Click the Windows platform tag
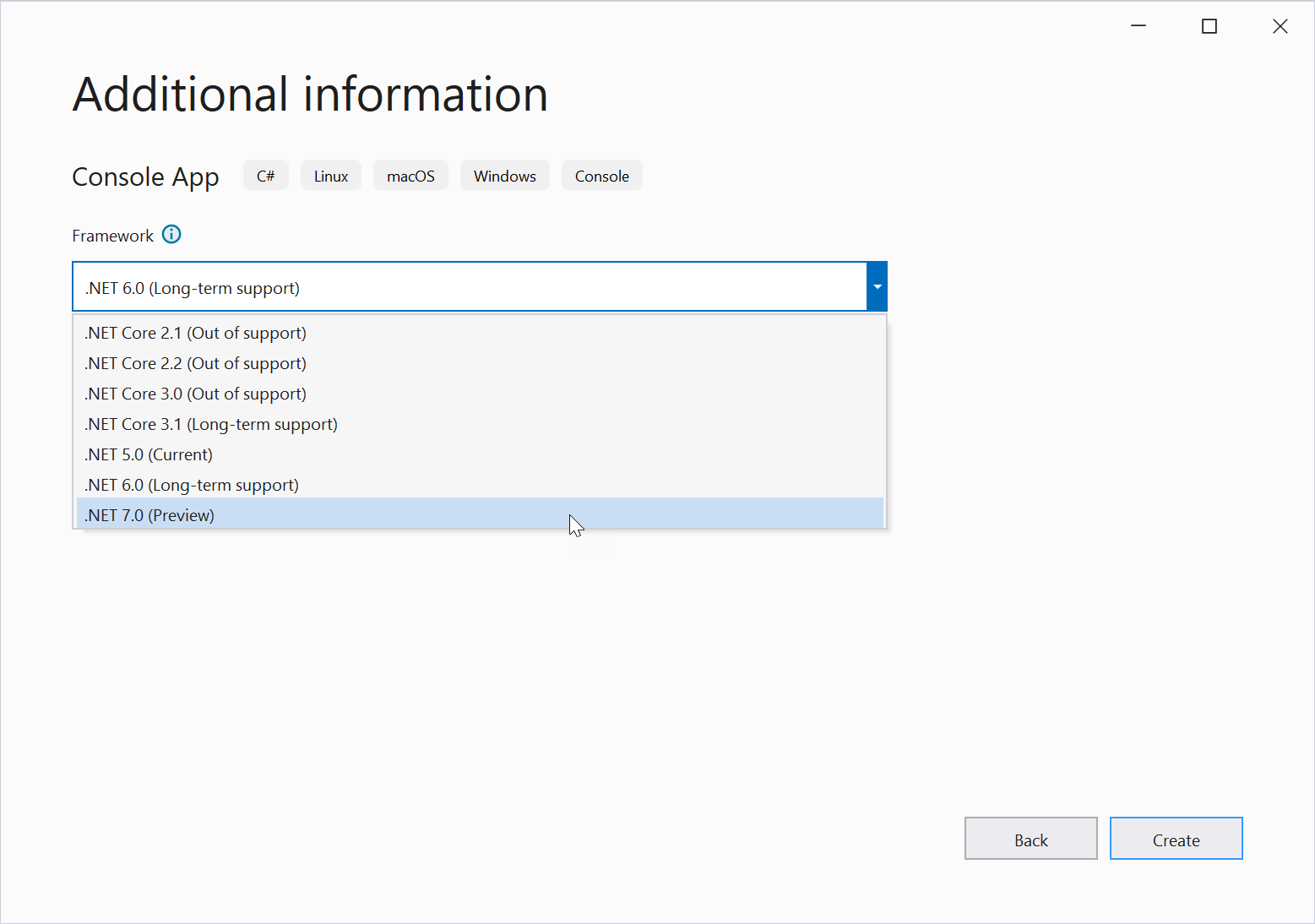This screenshot has width=1315, height=924. click(504, 176)
